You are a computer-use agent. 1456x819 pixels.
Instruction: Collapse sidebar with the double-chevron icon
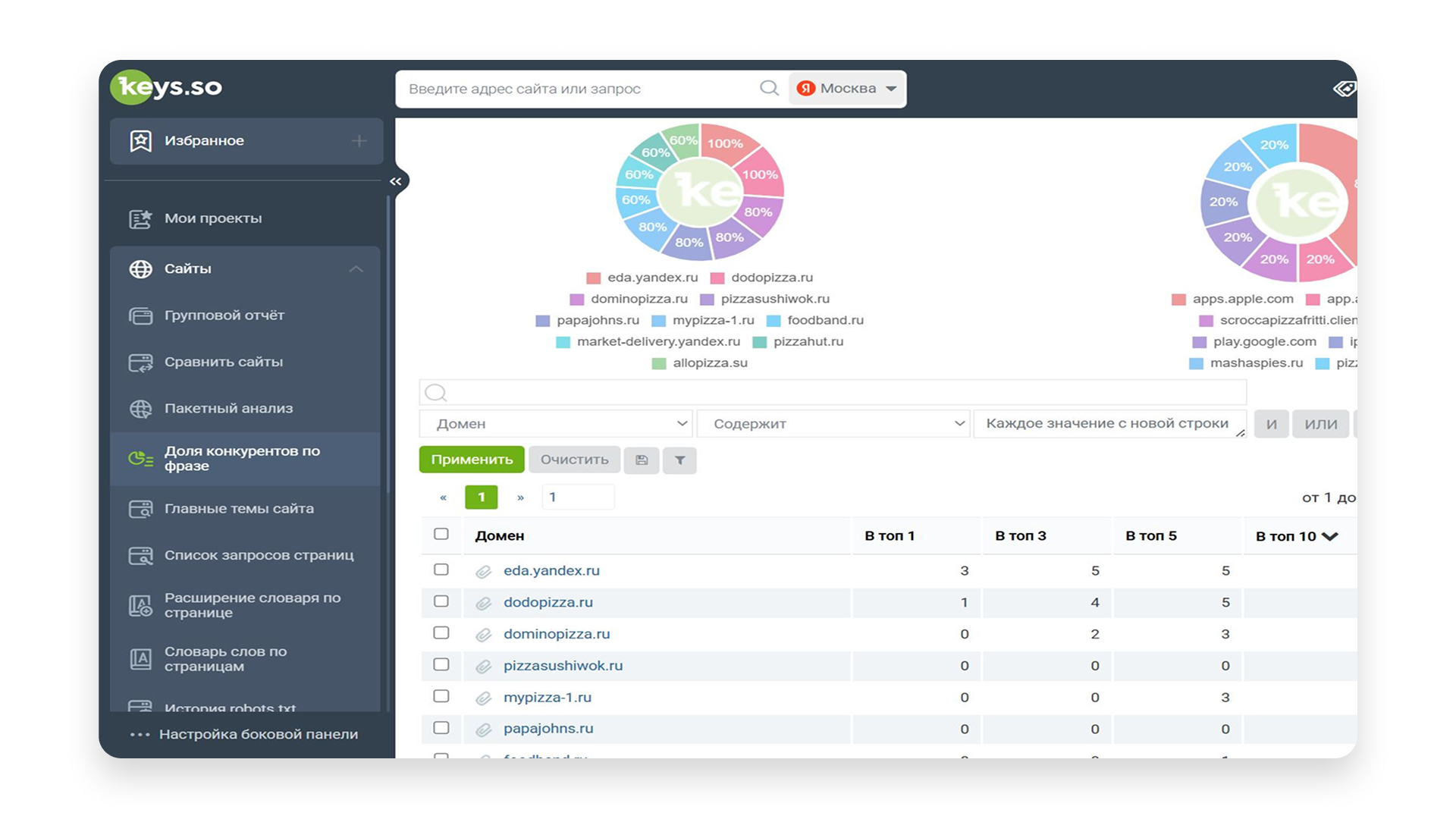click(x=395, y=181)
